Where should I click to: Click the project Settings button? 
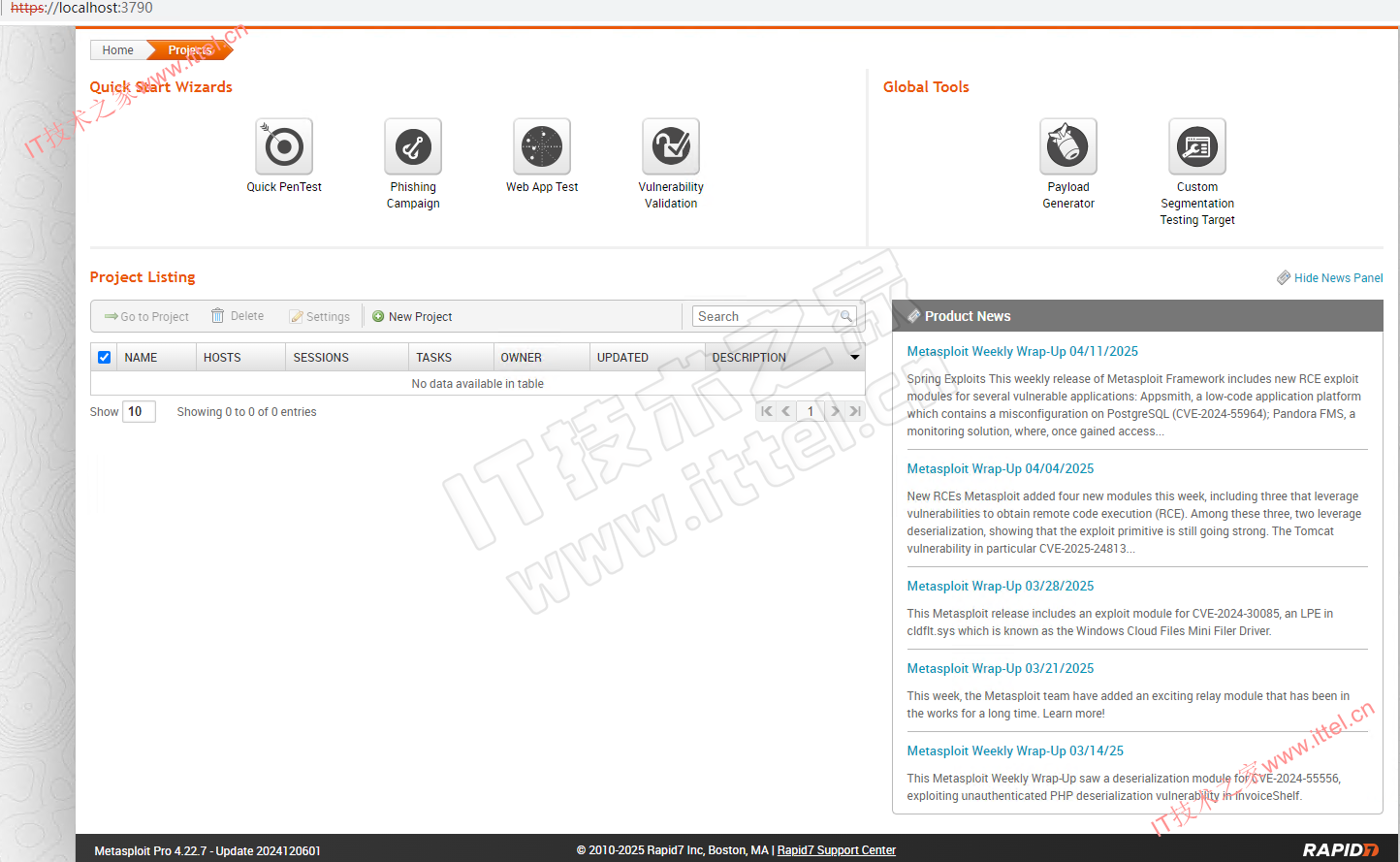point(319,316)
